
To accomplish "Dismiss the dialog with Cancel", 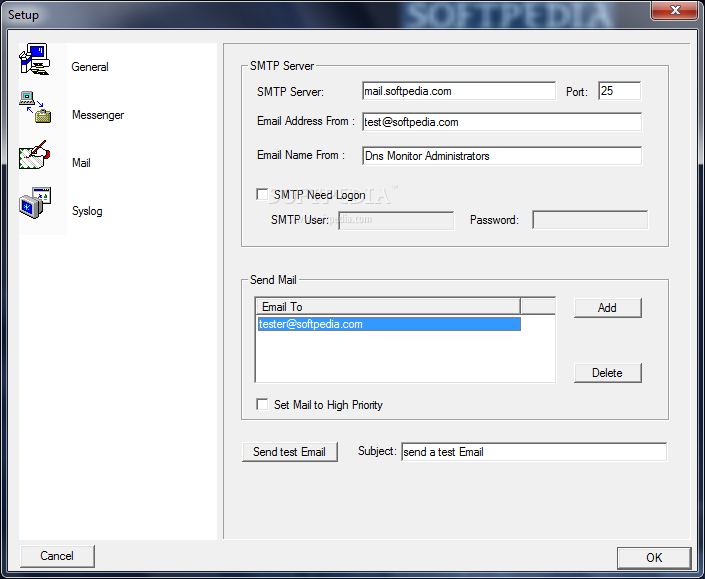I will 57,556.
